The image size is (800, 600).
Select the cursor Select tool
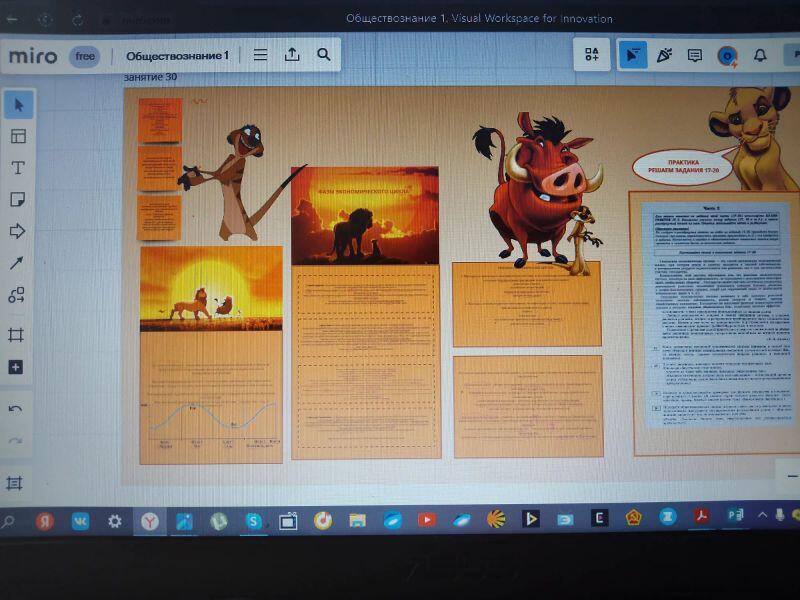[x=18, y=105]
